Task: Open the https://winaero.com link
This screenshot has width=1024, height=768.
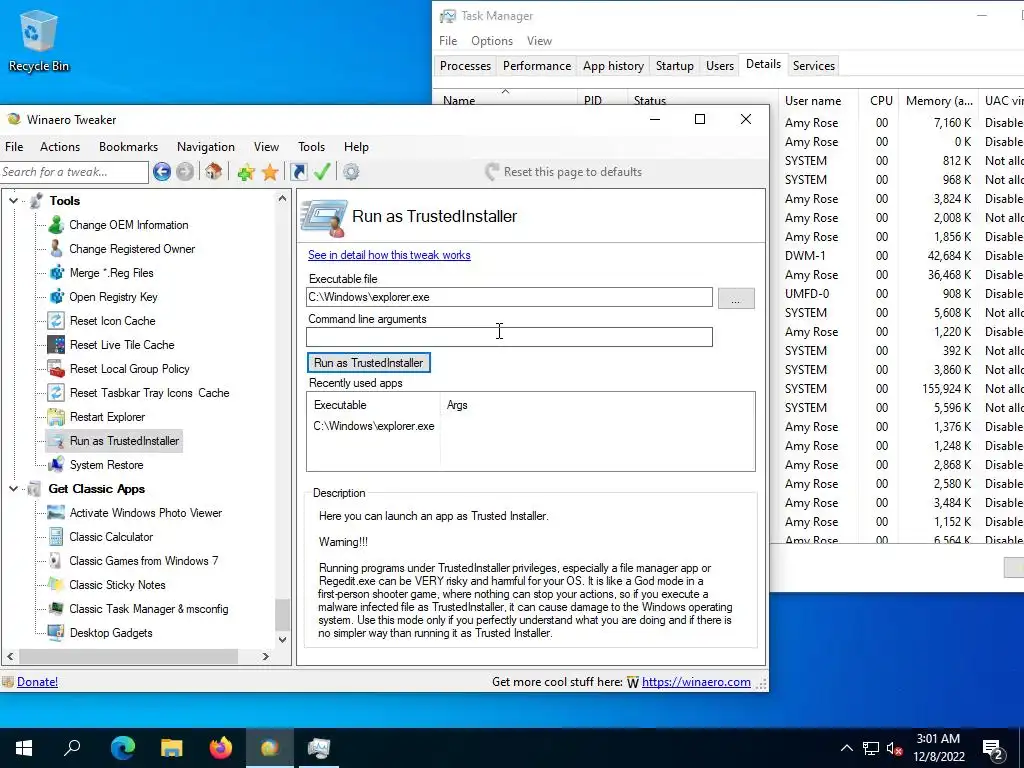Action: click(696, 682)
